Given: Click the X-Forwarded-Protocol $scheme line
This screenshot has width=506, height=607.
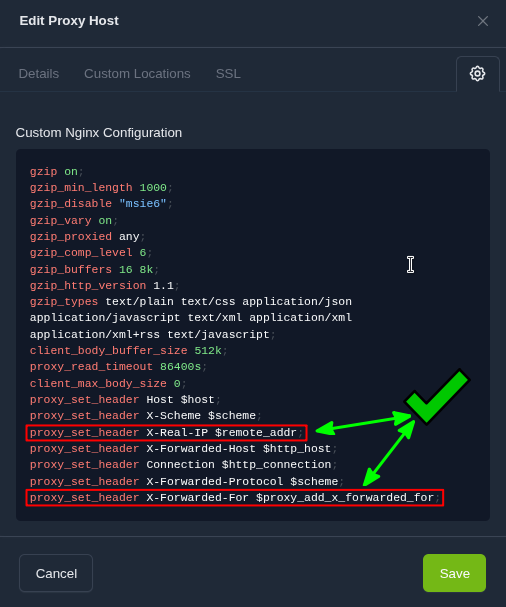Looking at the screenshot, I should coord(187,482).
